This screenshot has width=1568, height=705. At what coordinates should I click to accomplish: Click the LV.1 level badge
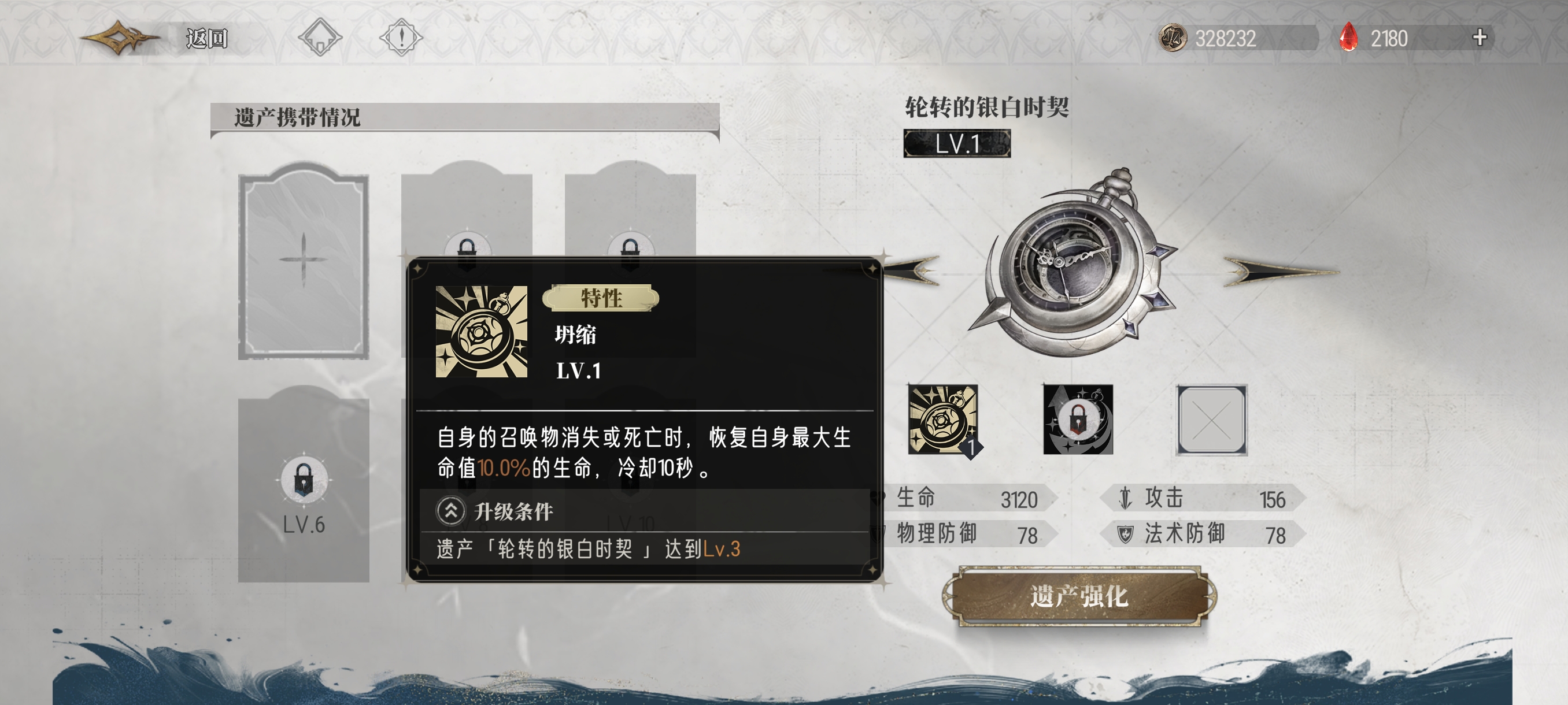[957, 143]
